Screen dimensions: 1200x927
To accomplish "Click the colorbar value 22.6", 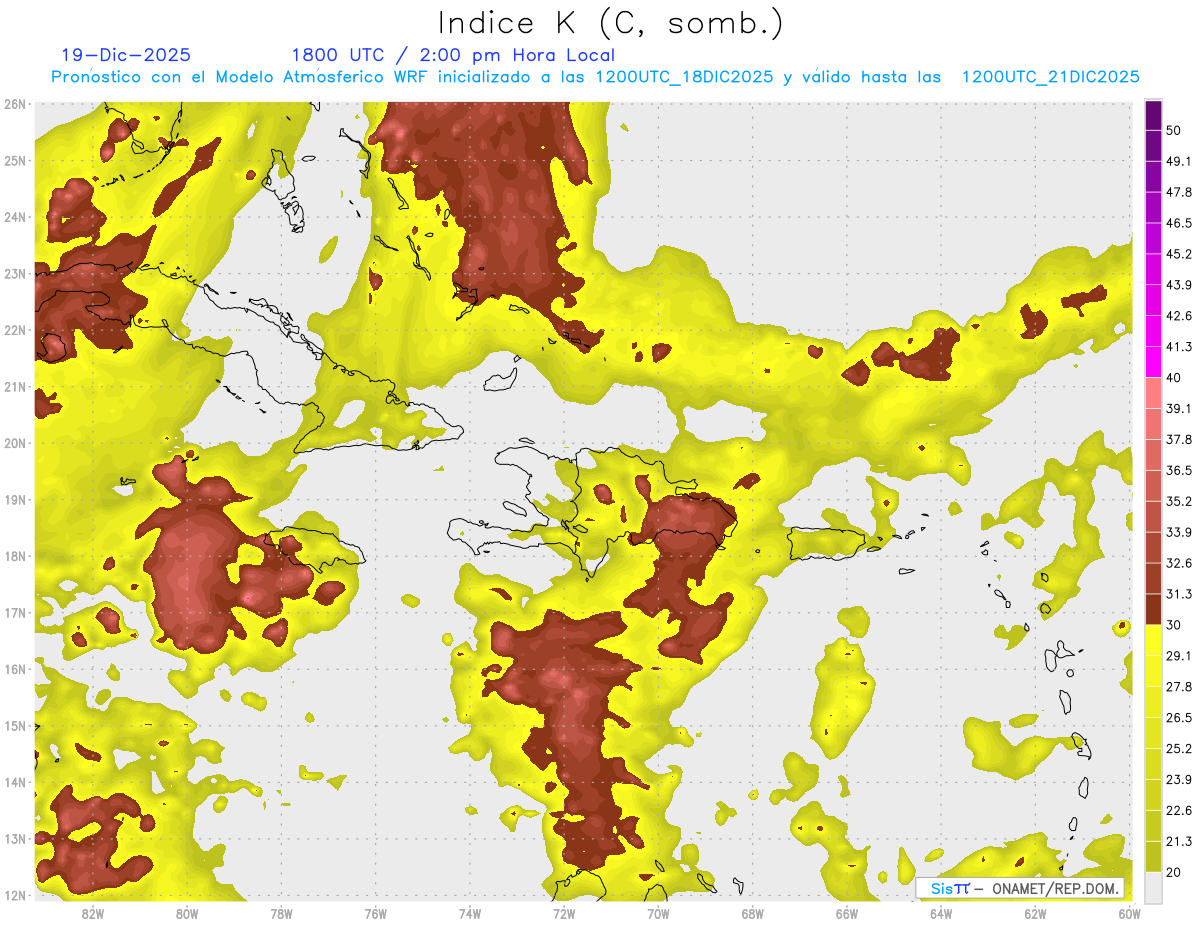I will pyautogui.click(x=1180, y=810).
